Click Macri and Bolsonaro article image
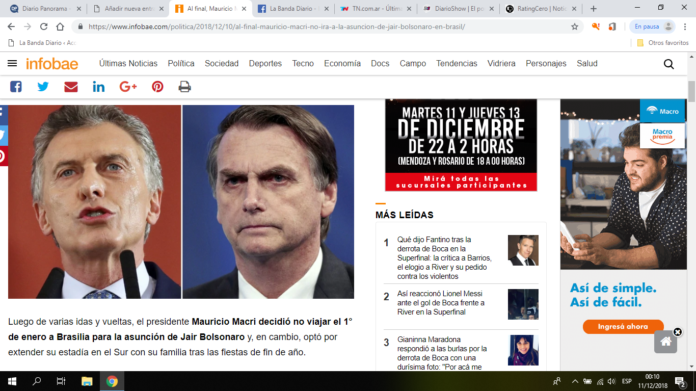696x391 pixels. [181, 202]
